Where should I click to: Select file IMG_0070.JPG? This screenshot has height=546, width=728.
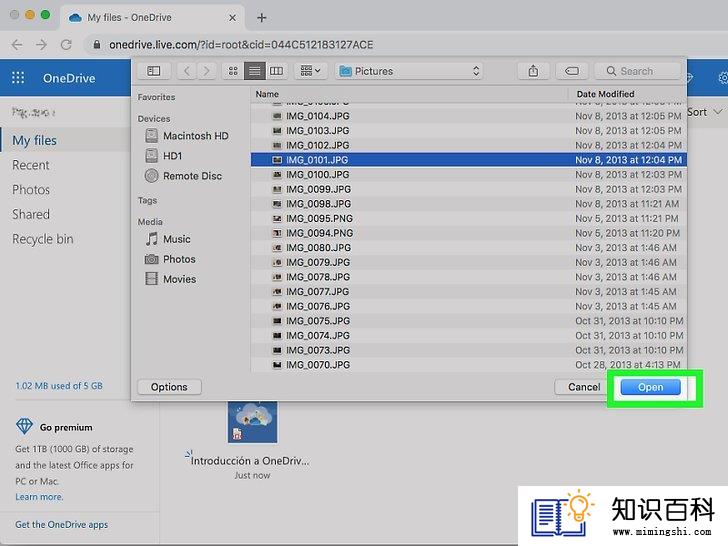(x=469, y=365)
